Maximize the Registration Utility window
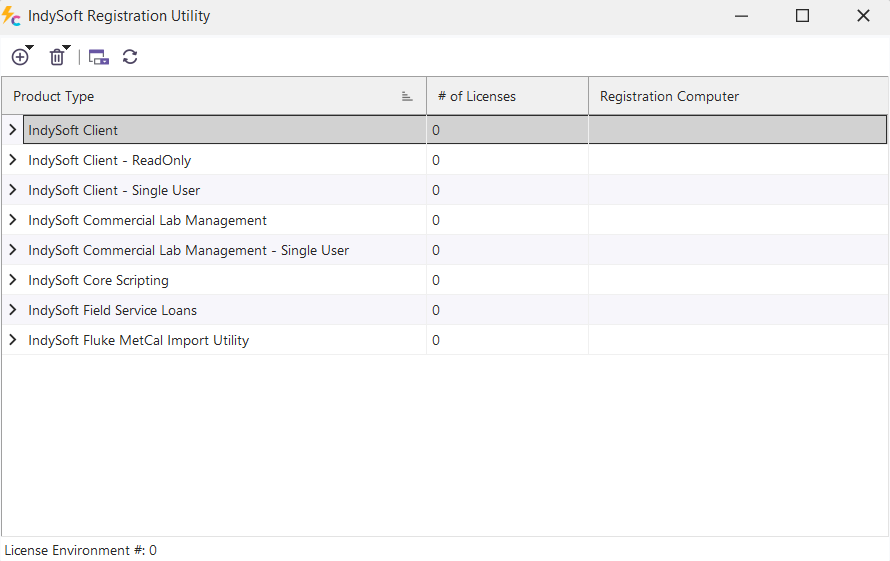Image resolution: width=890 pixels, height=561 pixels. [802, 16]
